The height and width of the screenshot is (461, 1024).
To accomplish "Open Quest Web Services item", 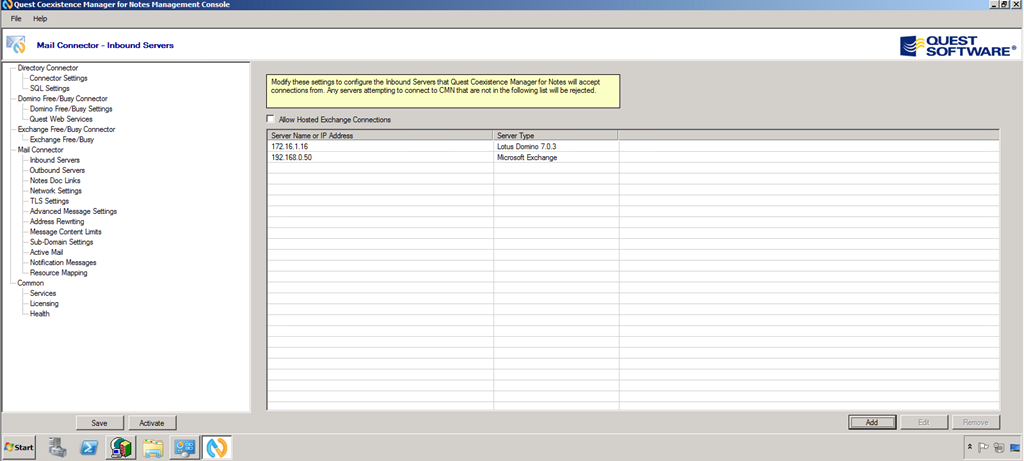I will (x=61, y=119).
